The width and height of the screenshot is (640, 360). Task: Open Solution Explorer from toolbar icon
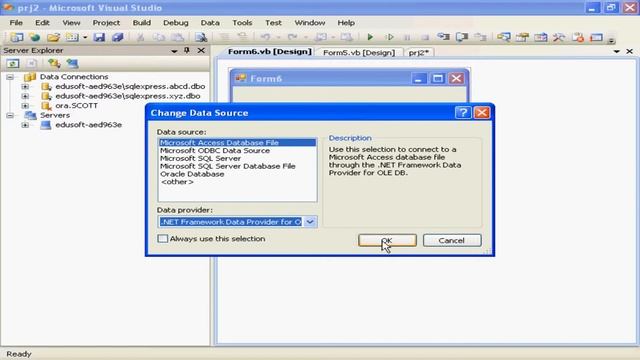tap(504, 38)
